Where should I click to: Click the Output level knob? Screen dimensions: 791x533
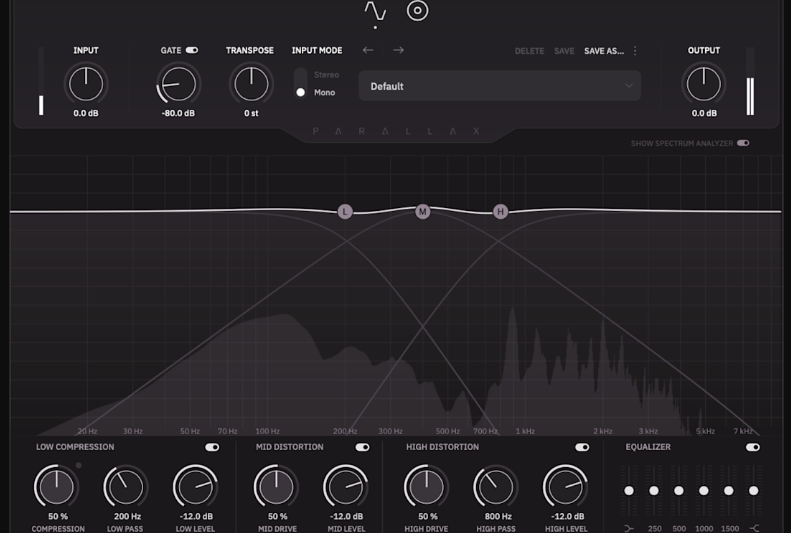(704, 84)
